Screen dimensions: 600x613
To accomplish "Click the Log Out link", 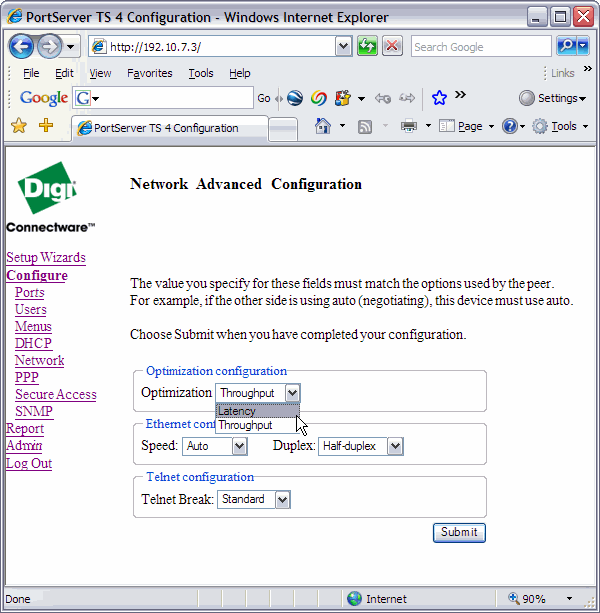I will click(29, 463).
